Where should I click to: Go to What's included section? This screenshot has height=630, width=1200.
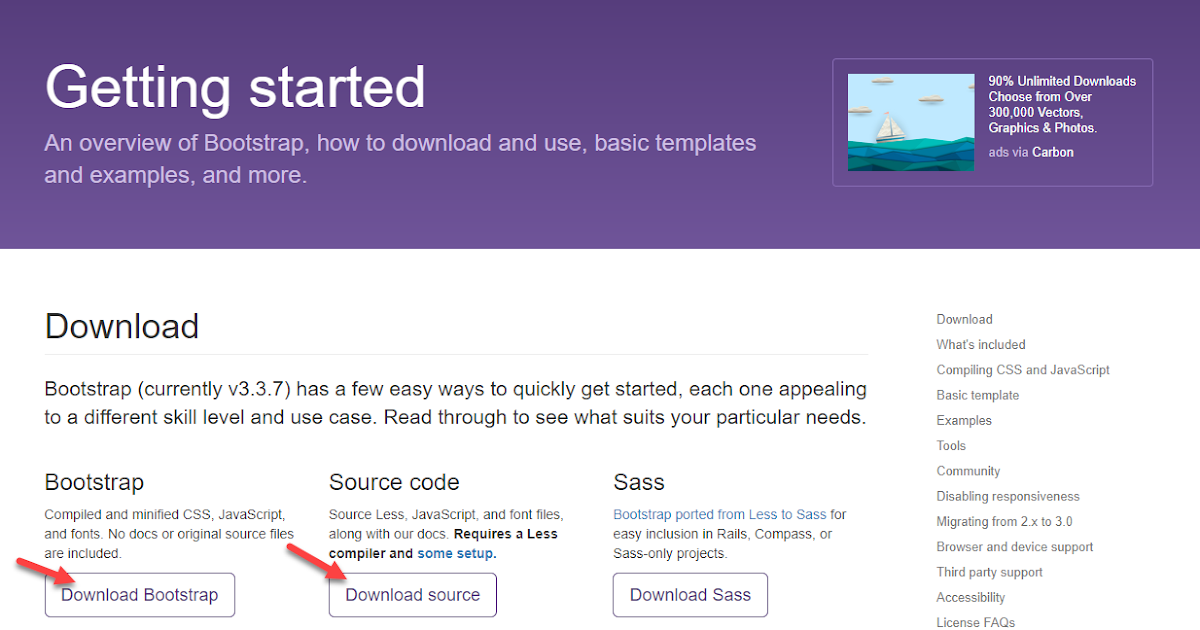point(980,344)
